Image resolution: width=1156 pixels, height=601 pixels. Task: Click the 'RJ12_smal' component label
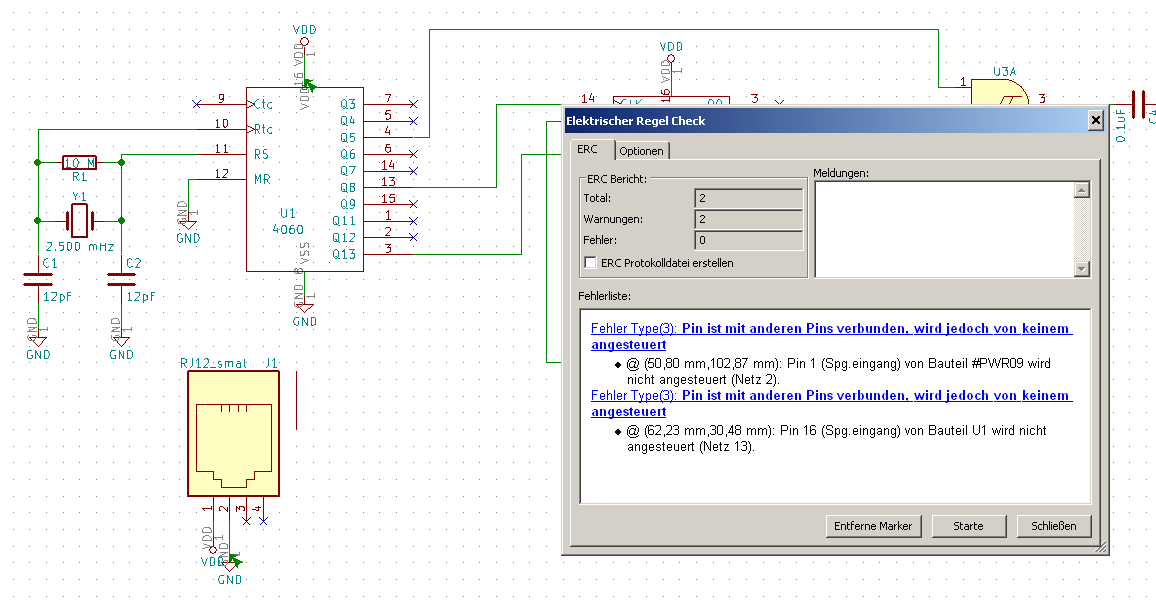[x=214, y=364]
